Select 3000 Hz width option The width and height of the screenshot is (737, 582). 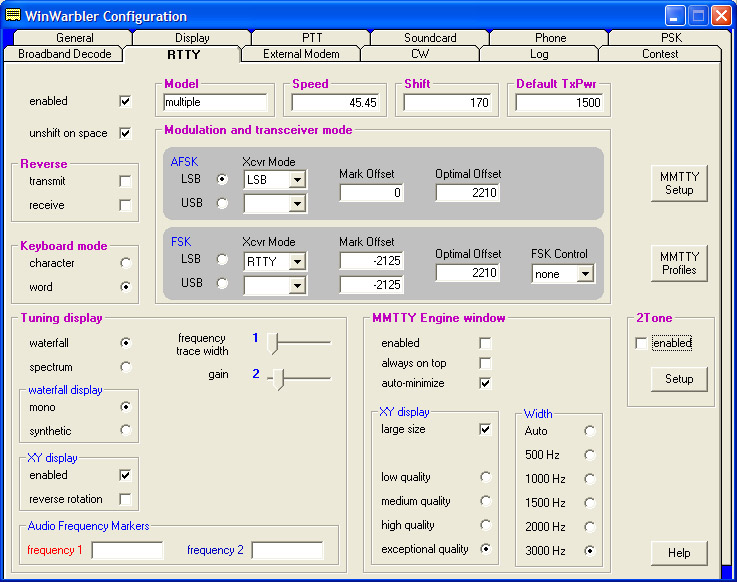click(589, 551)
